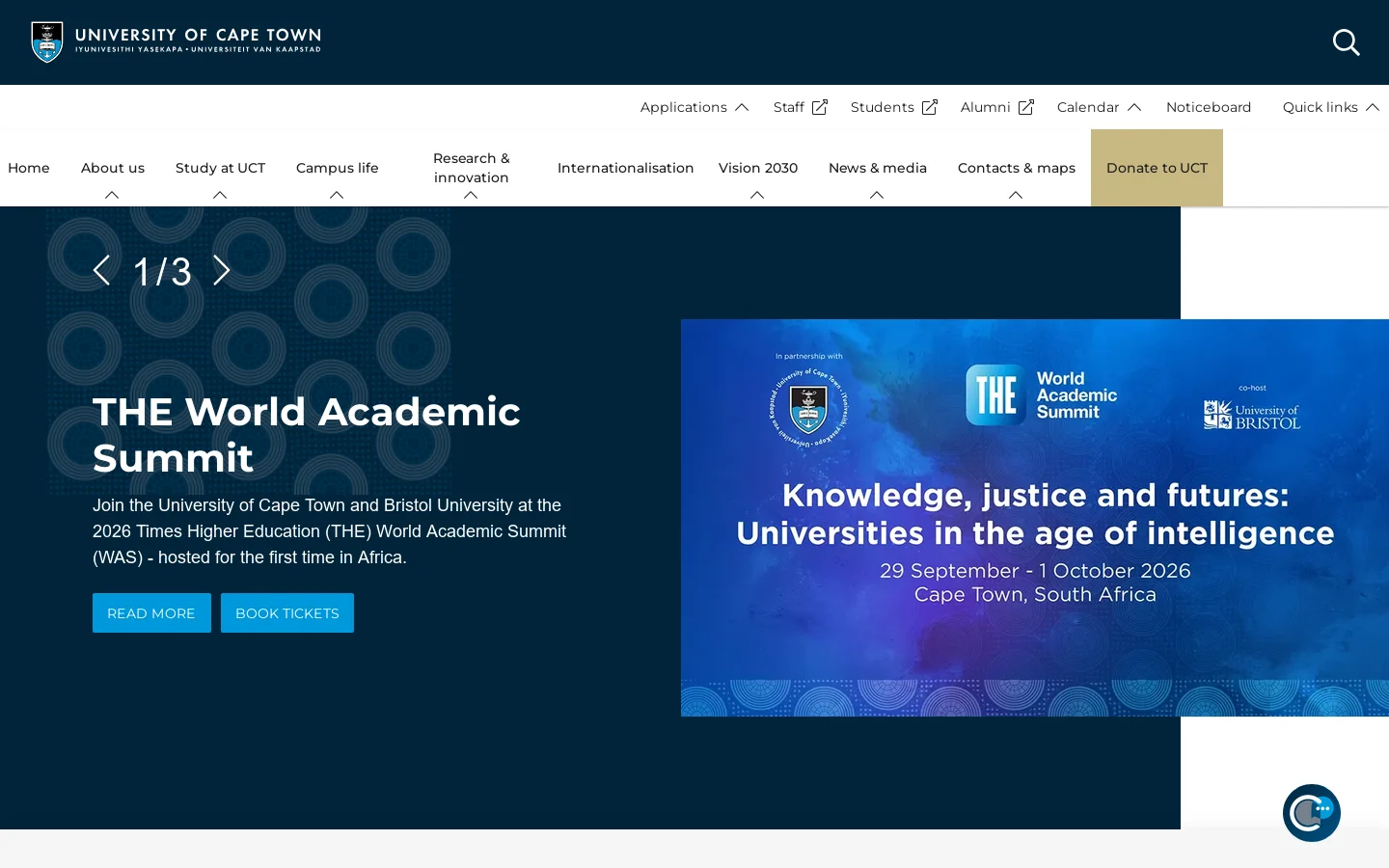Image resolution: width=1389 pixels, height=868 pixels.
Task: Open Research & innovation menu item
Action: pos(471,168)
